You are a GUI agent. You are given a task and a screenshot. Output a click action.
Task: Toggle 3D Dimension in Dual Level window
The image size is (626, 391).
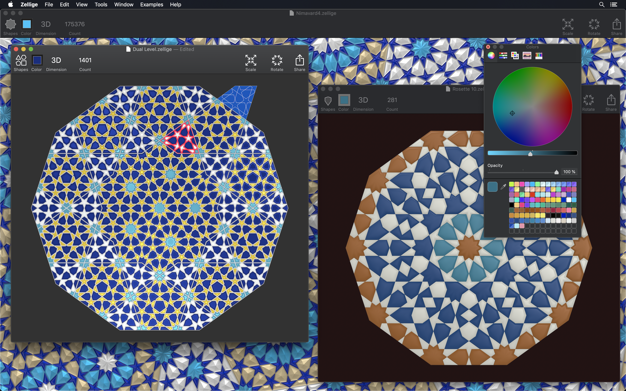coord(56,60)
